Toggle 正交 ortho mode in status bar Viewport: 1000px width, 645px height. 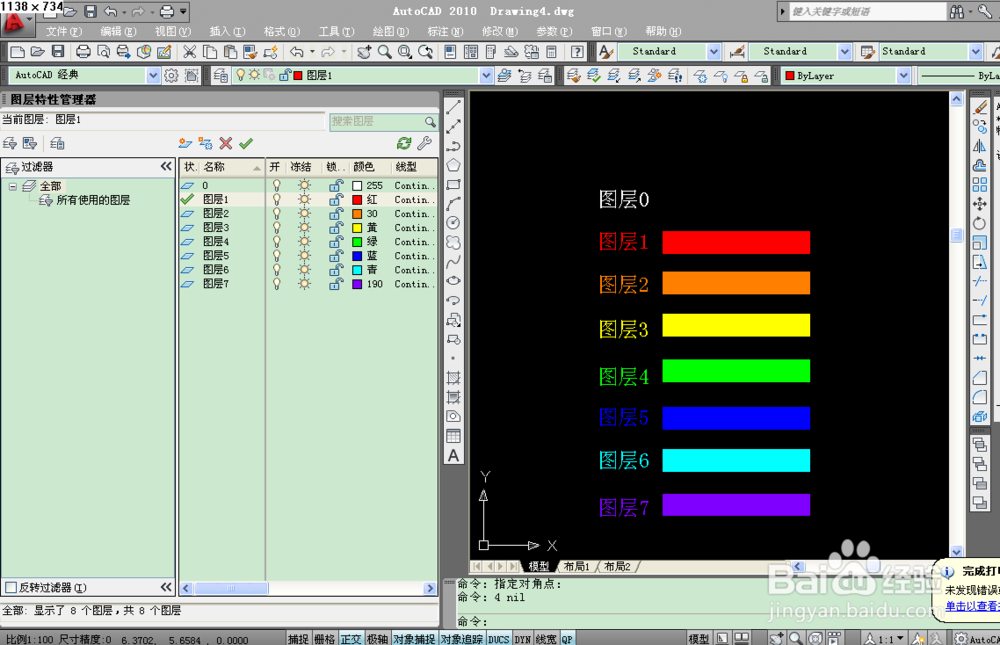click(351, 639)
